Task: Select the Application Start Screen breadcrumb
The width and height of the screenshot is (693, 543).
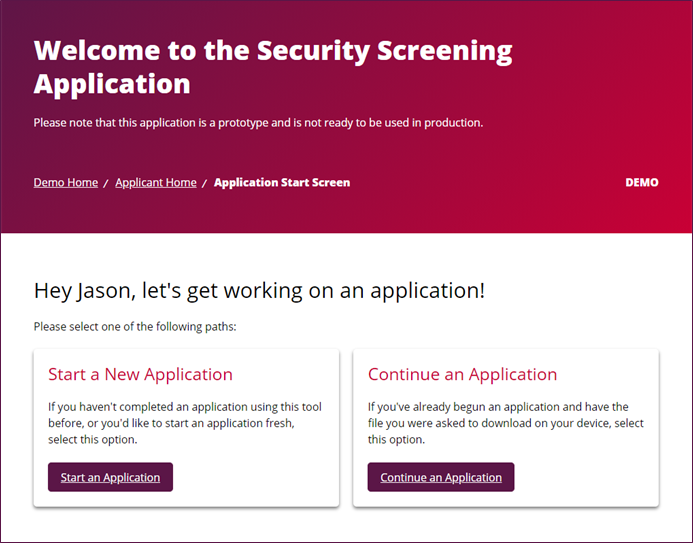Action: [x=282, y=183]
